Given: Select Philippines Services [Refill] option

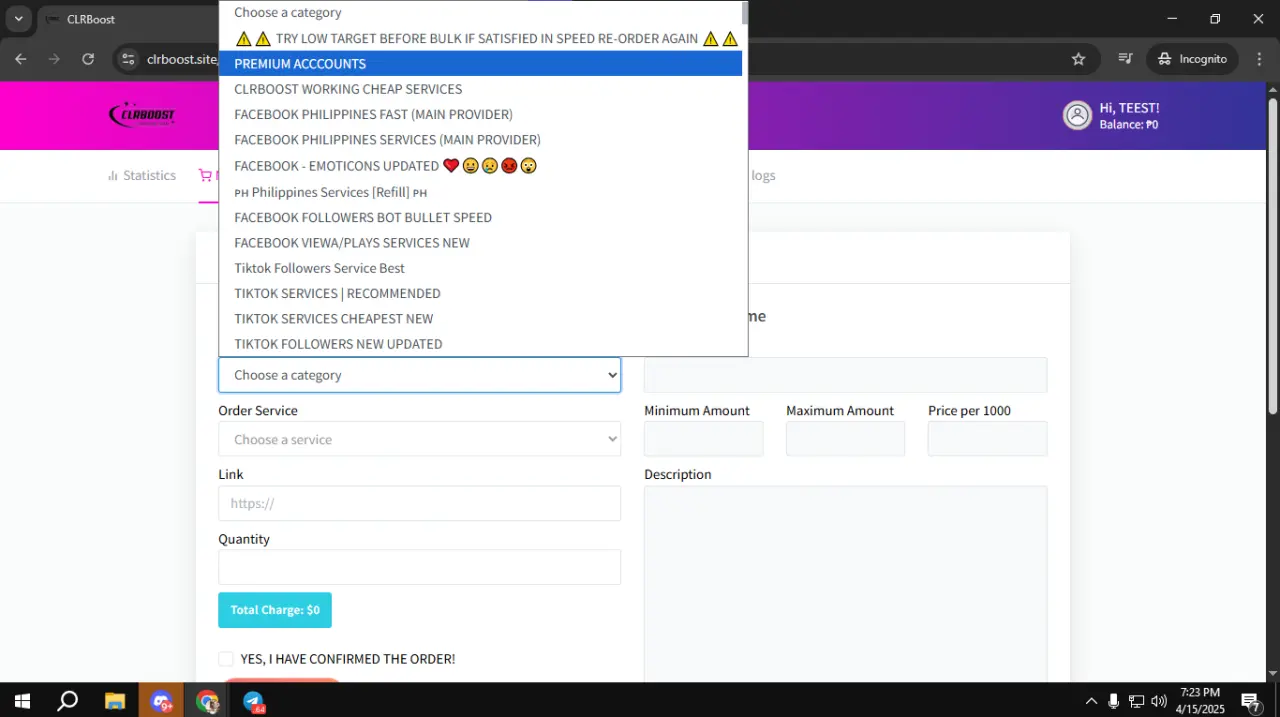Looking at the screenshot, I should [481, 192].
